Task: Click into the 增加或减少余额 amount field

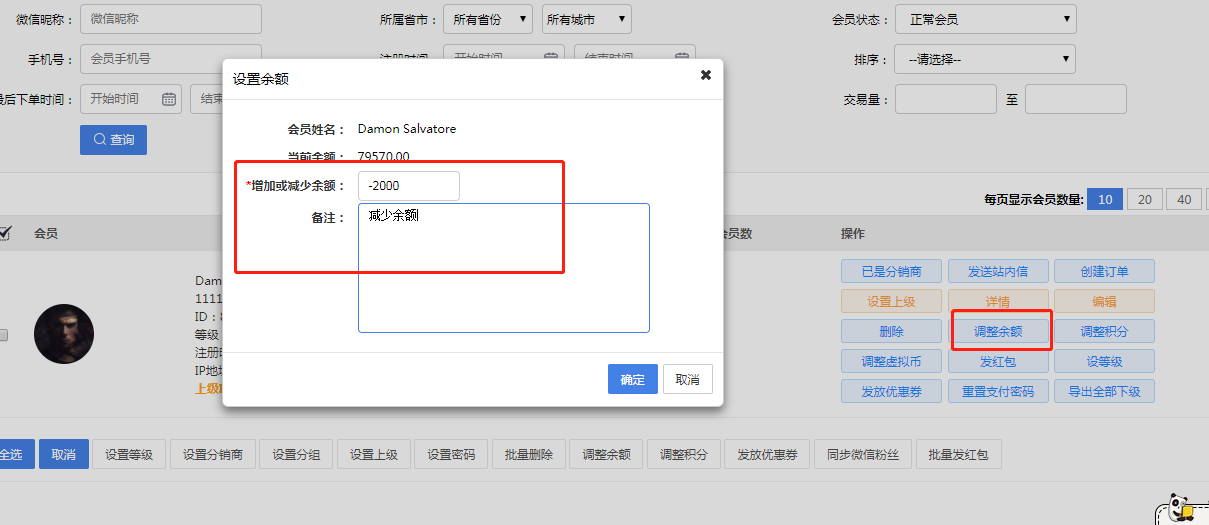Action: click(x=408, y=186)
